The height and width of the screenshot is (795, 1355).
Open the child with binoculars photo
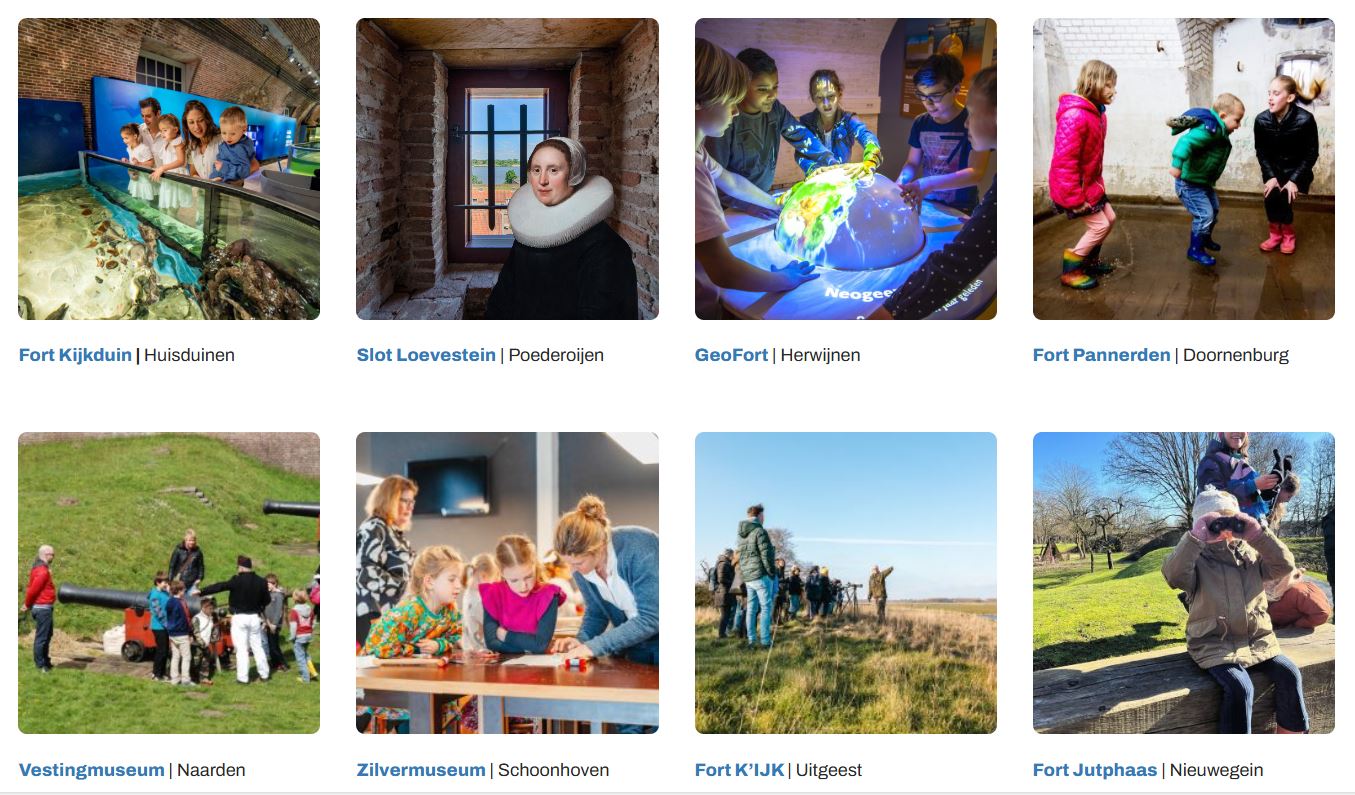coord(1184,583)
